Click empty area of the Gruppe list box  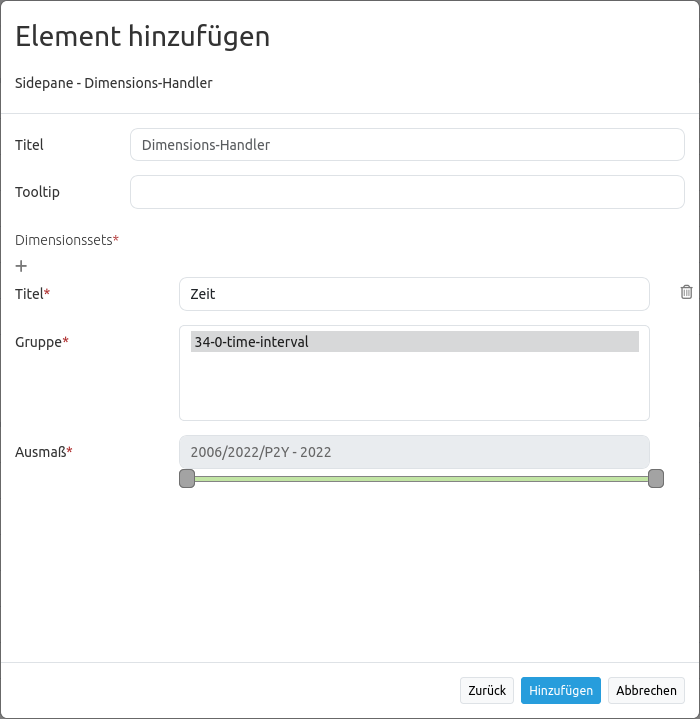point(414,390)
